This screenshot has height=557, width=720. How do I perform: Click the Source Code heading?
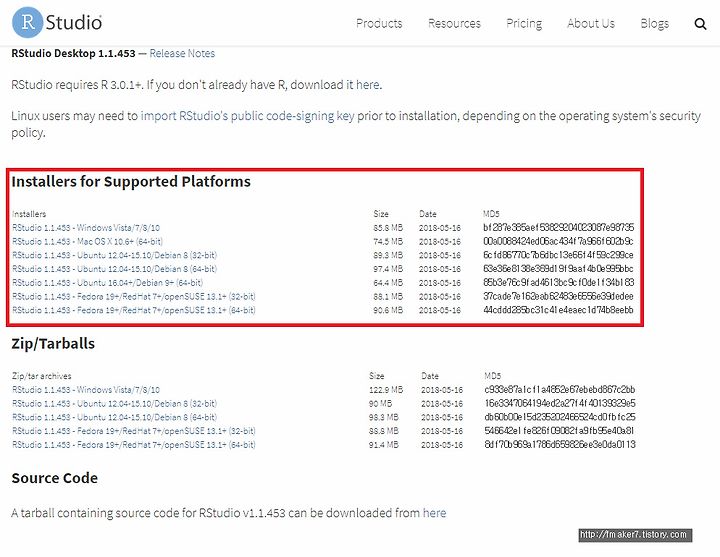[55, 478]
